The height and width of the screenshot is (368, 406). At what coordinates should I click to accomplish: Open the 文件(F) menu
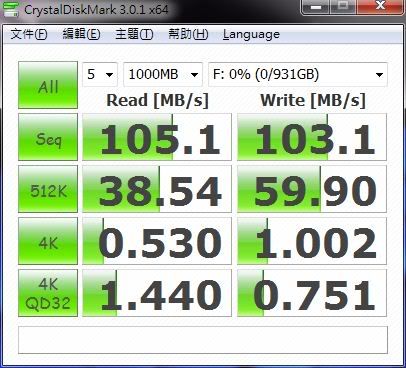pos(29,34)
